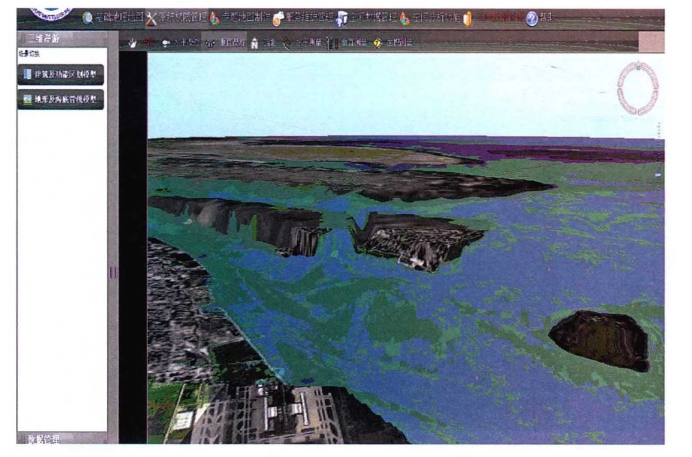Open the 专题地图制作 menu

pyautogui.click(x=240, y=18)
